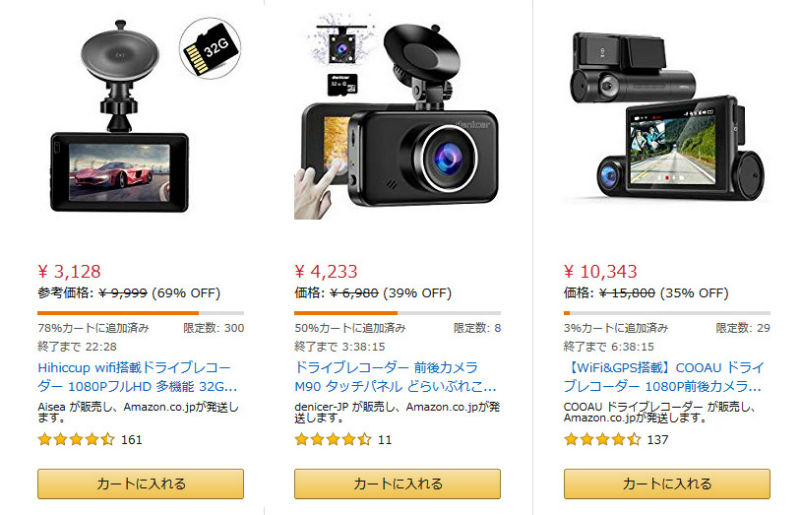Open the 【WiFi&GPS搭載】COOAU product link
This screenshot has width=800, height=515.
664,377
